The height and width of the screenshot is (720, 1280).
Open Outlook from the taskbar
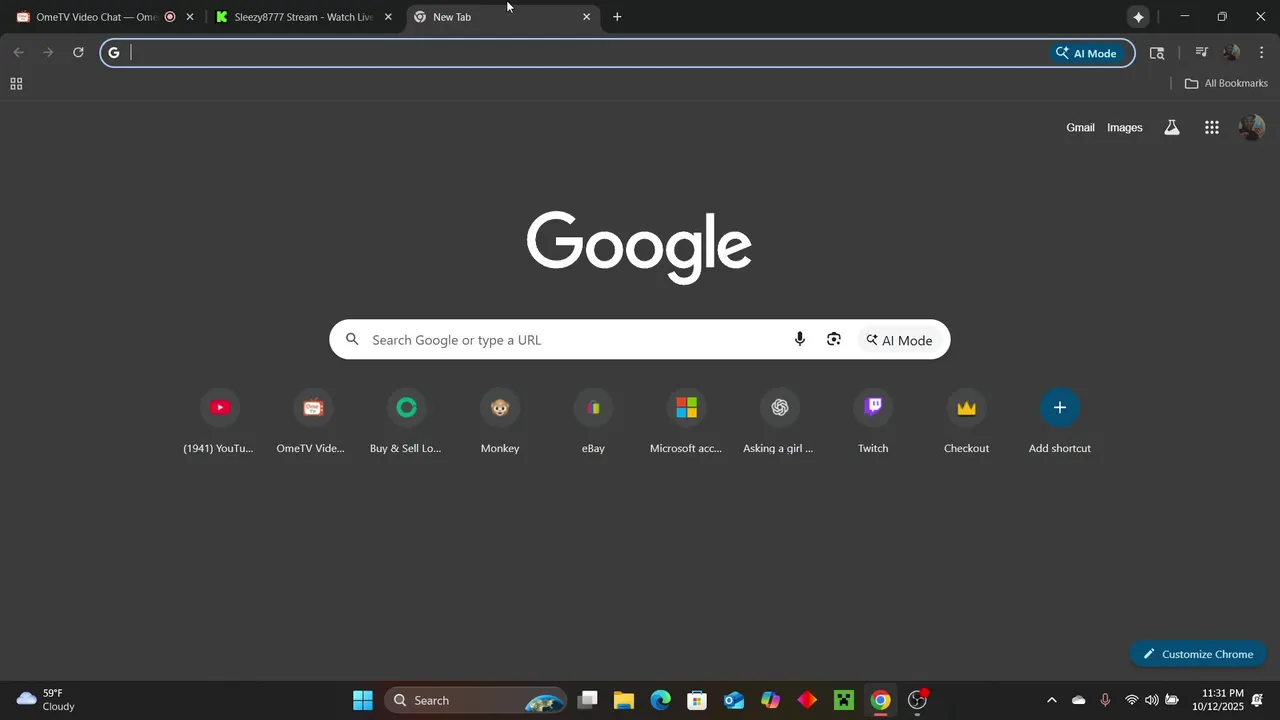[x=734, y=700]
